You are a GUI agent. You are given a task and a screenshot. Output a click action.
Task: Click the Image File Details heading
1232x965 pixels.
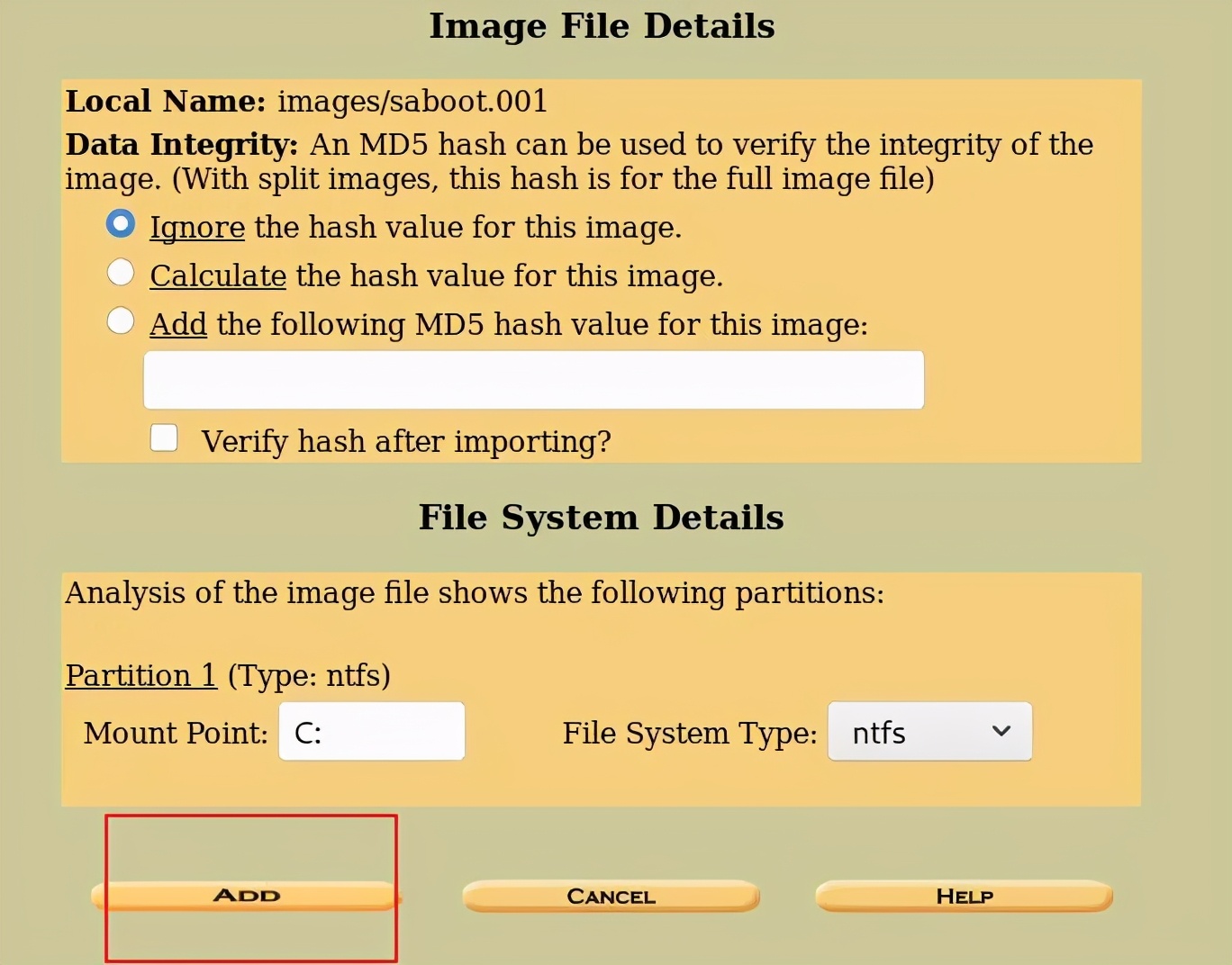click(x=602, y=26)
